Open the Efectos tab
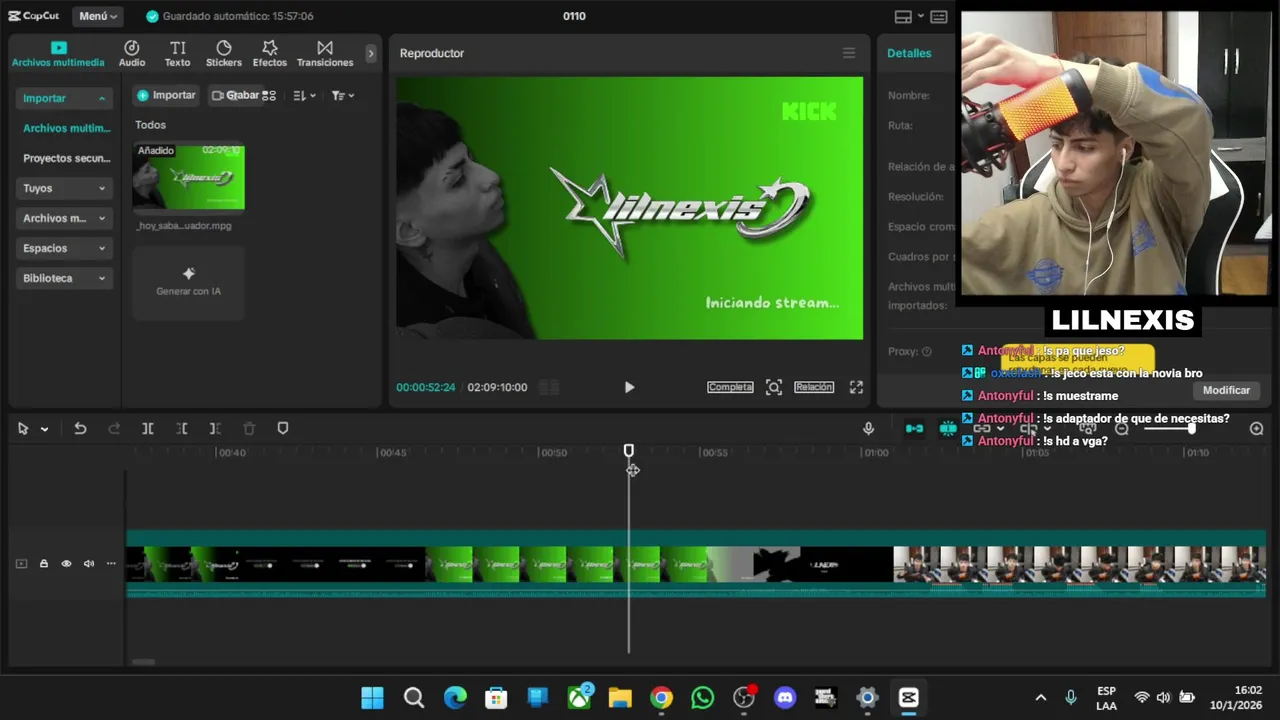The height and width of the screenshot is (720, 1280). pos(270,54)
